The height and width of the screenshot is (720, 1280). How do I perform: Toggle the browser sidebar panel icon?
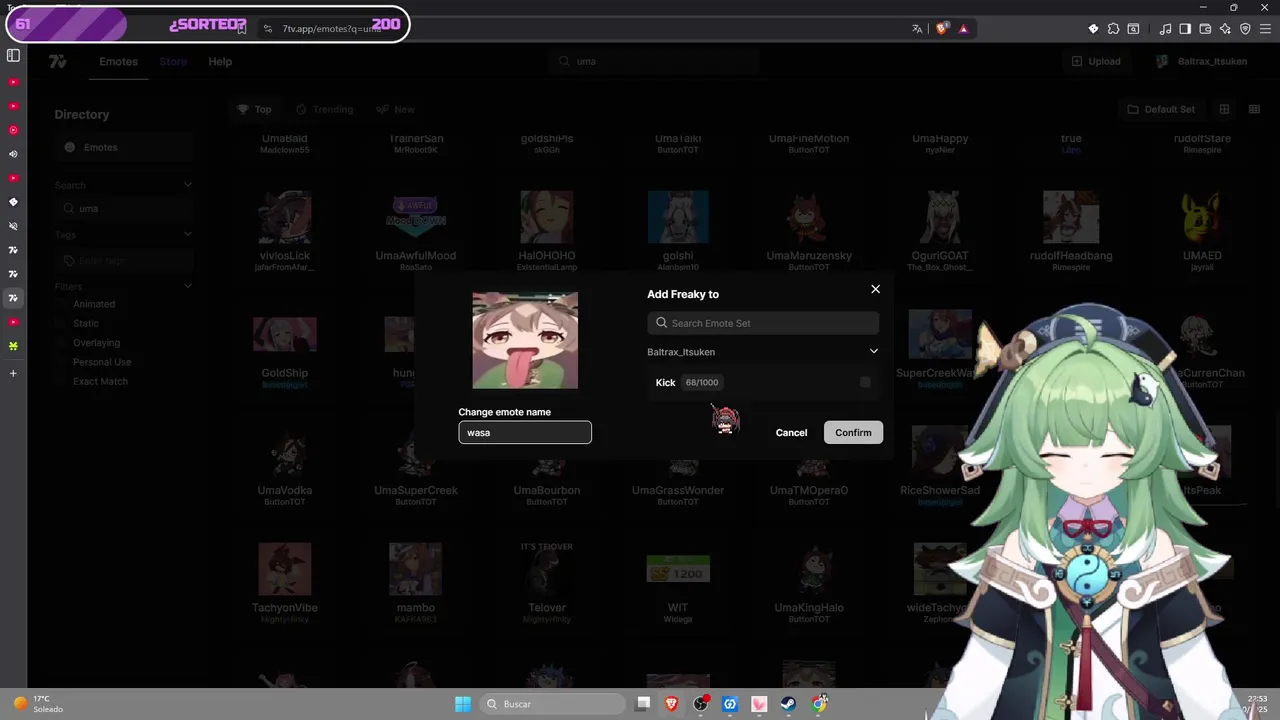point(1185,29)
